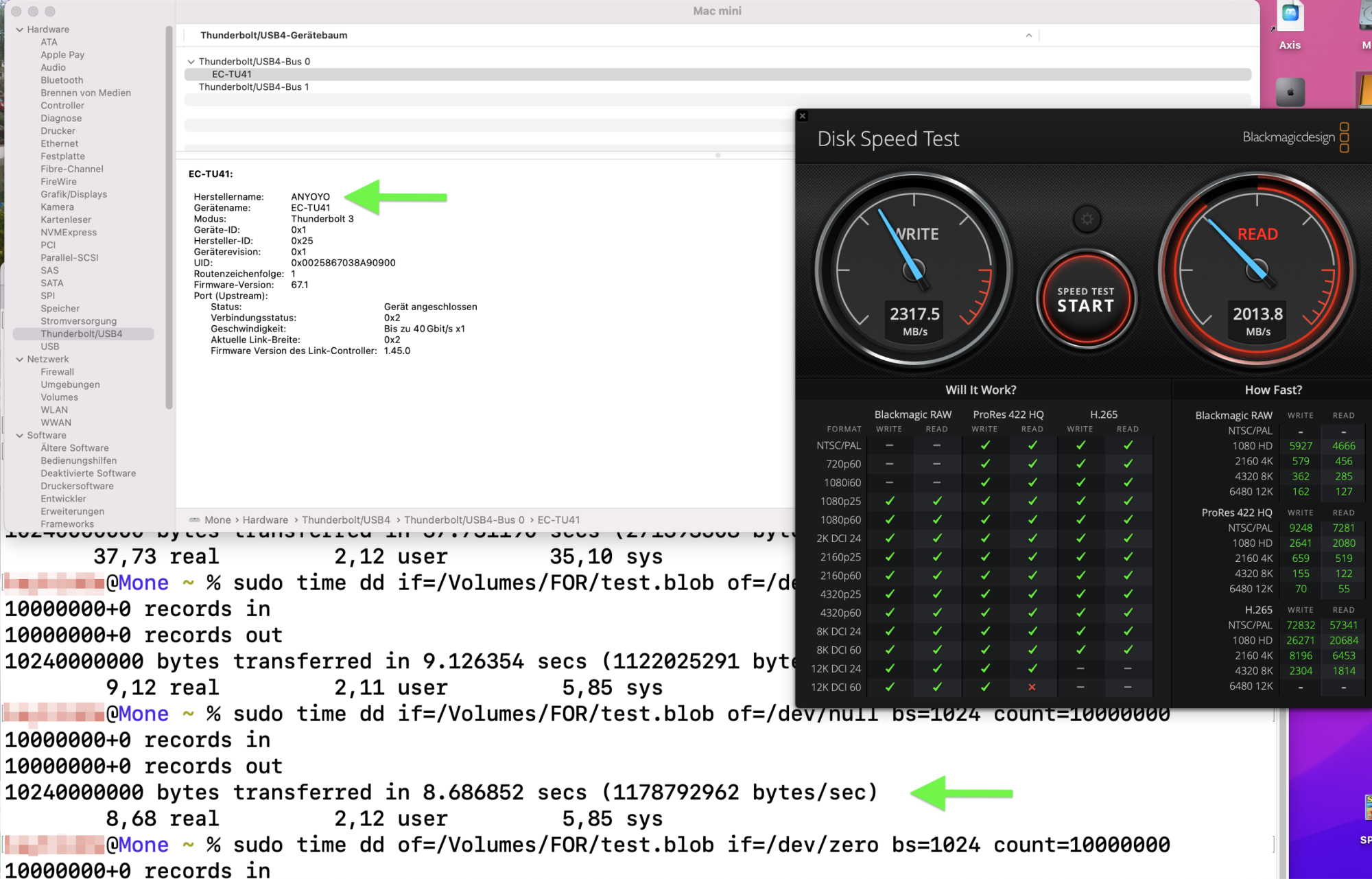Click Thunderbolt/USB4-Gerätebaum column sort arrow
The width and height of the screenshot is (1372, 879).
coord(1028,36)
